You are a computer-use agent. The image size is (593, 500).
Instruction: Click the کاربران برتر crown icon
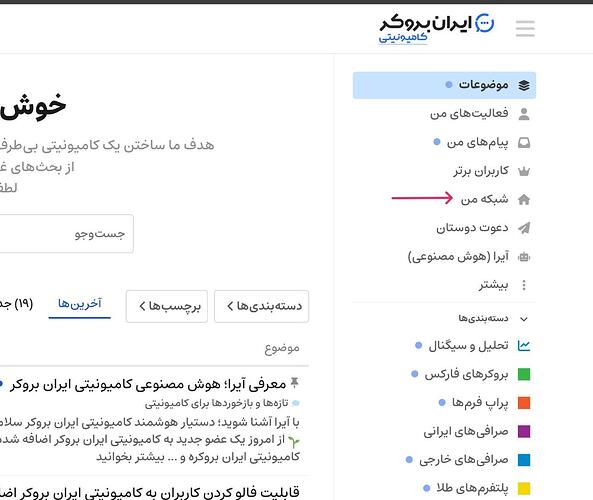pos(524,171)
